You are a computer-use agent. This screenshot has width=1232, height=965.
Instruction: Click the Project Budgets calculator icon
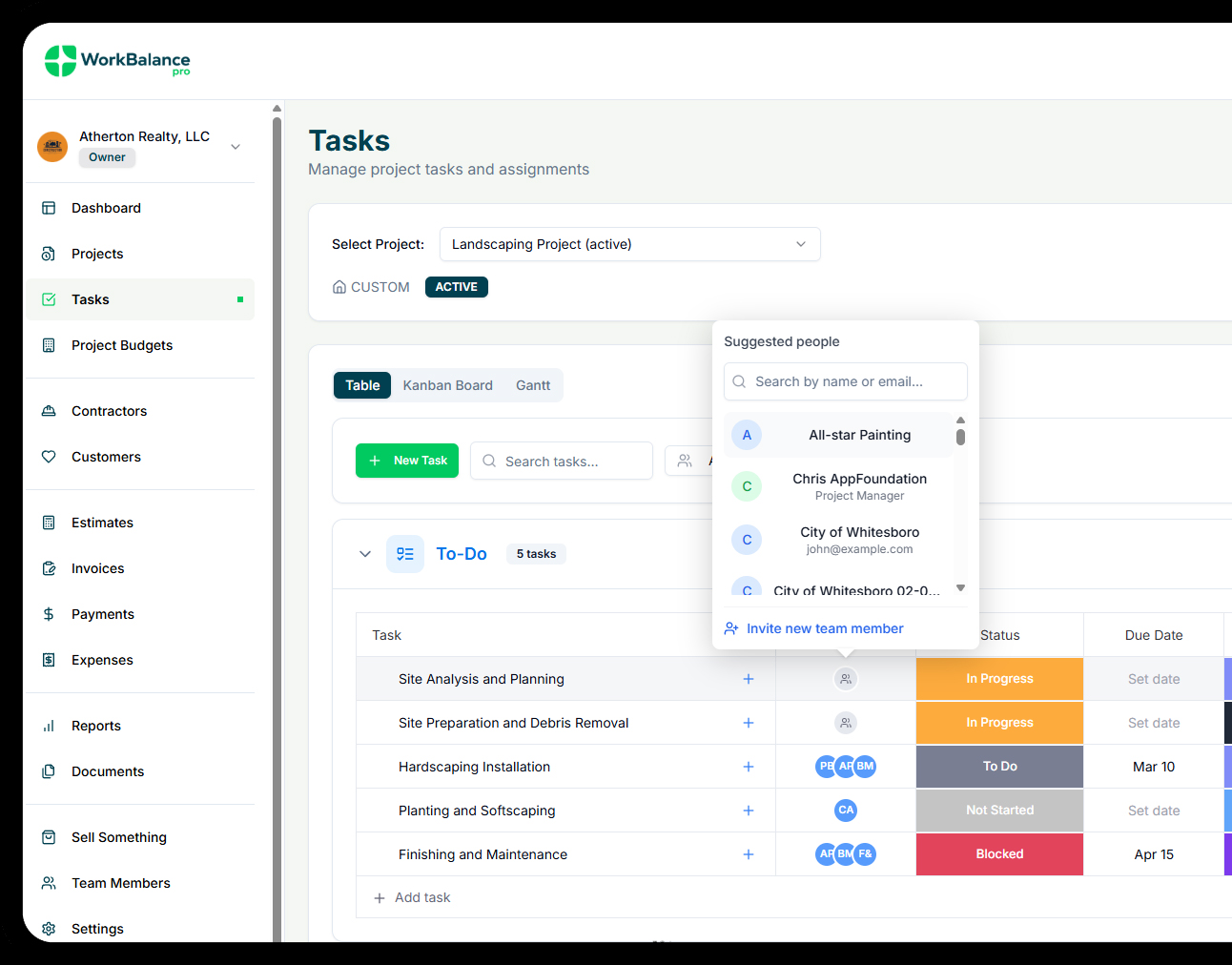click(49, 345)
